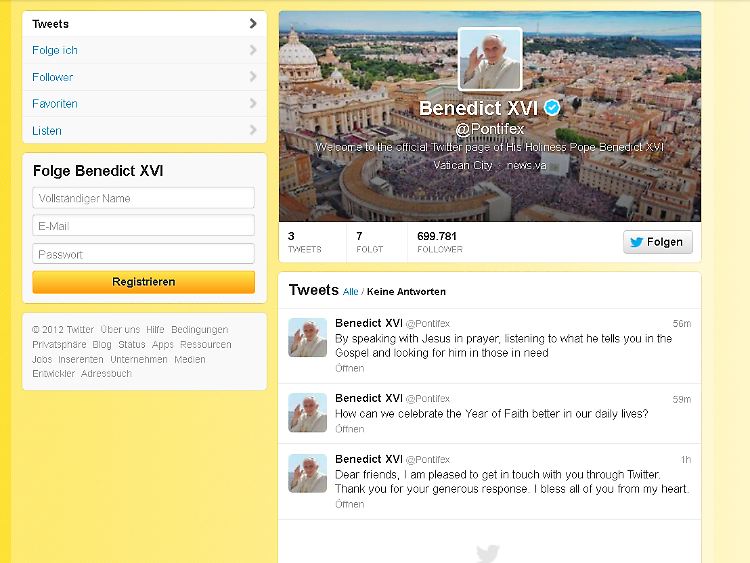
Task: Click the Folgen button
Action: click(658, 242)
